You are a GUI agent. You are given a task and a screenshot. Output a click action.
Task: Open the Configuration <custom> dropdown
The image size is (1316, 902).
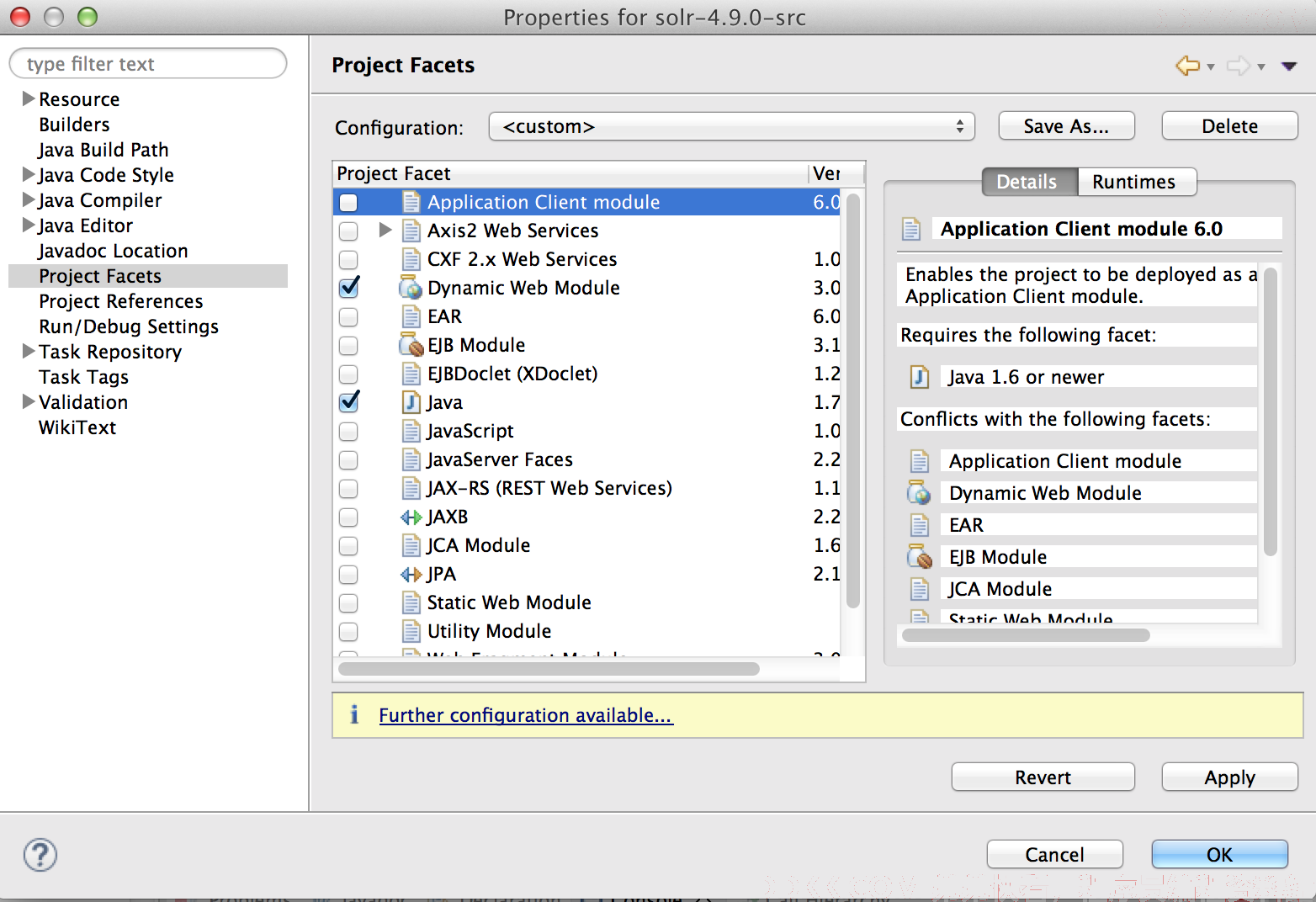(731, 126)
